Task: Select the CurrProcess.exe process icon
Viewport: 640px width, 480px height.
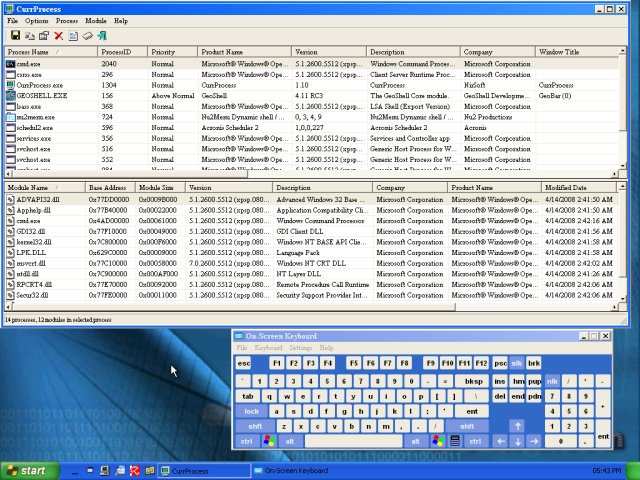Action: tap(11, 85)
